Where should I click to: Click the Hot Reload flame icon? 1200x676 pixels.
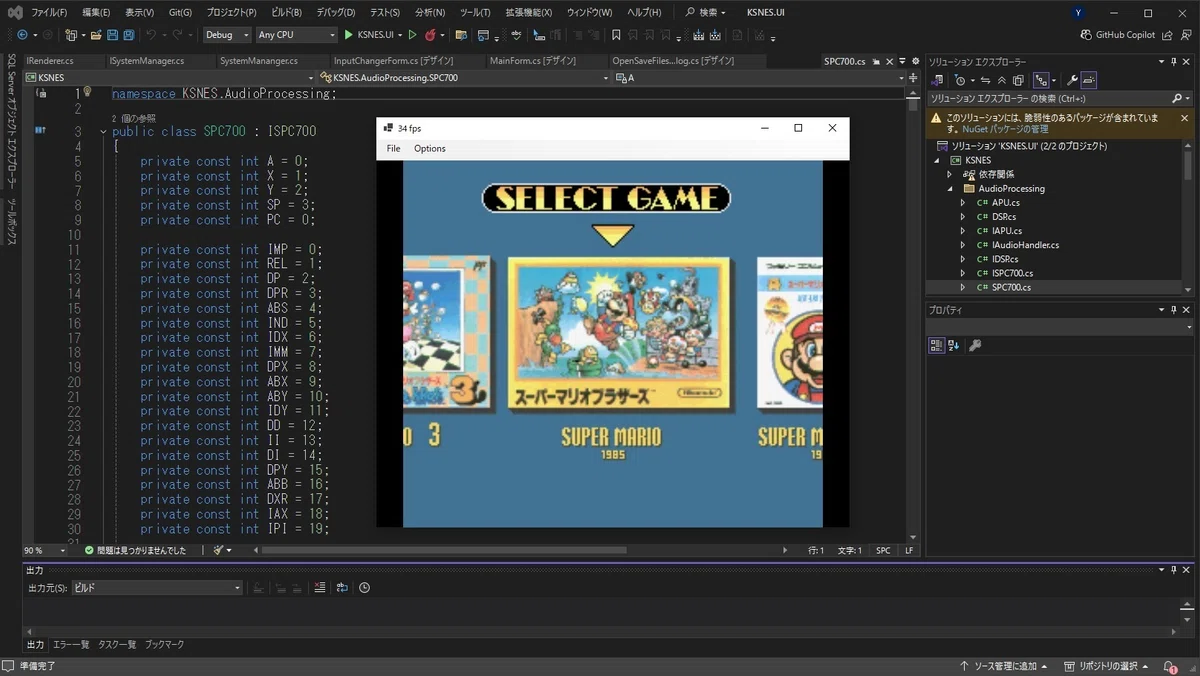pyautogui.click(x=430, y=35)
